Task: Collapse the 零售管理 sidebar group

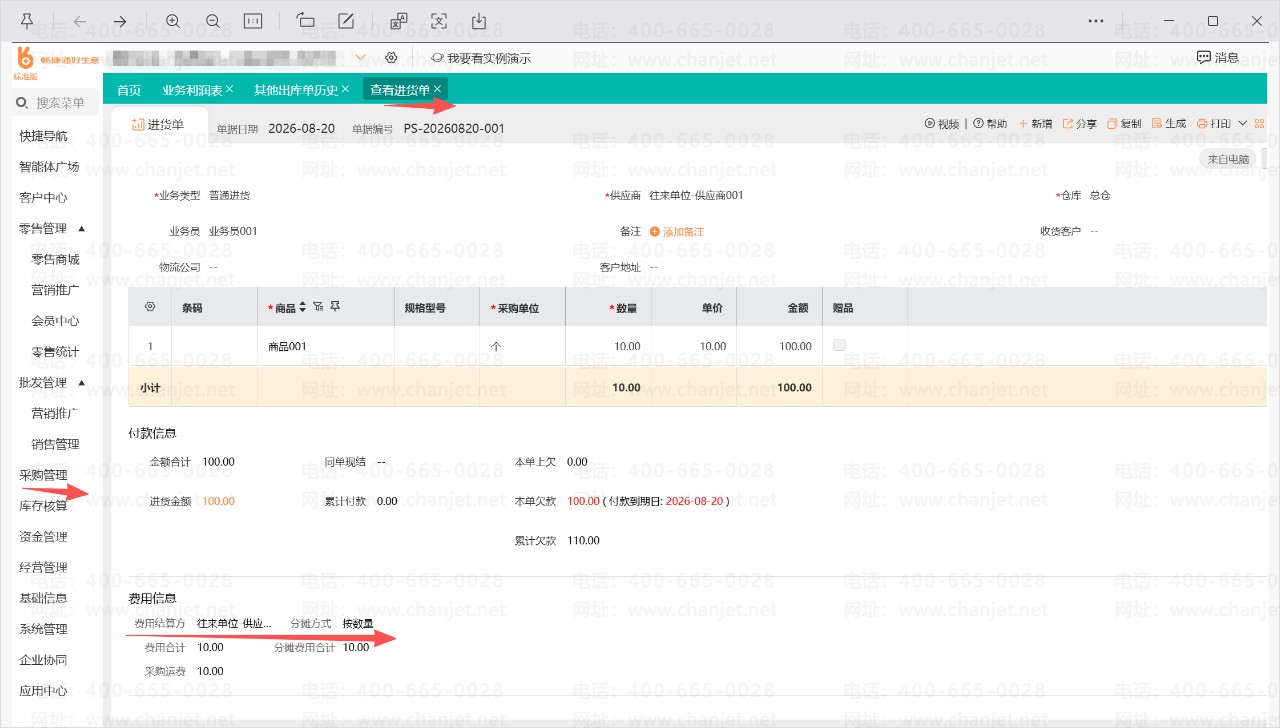Action: coord(82,228)
